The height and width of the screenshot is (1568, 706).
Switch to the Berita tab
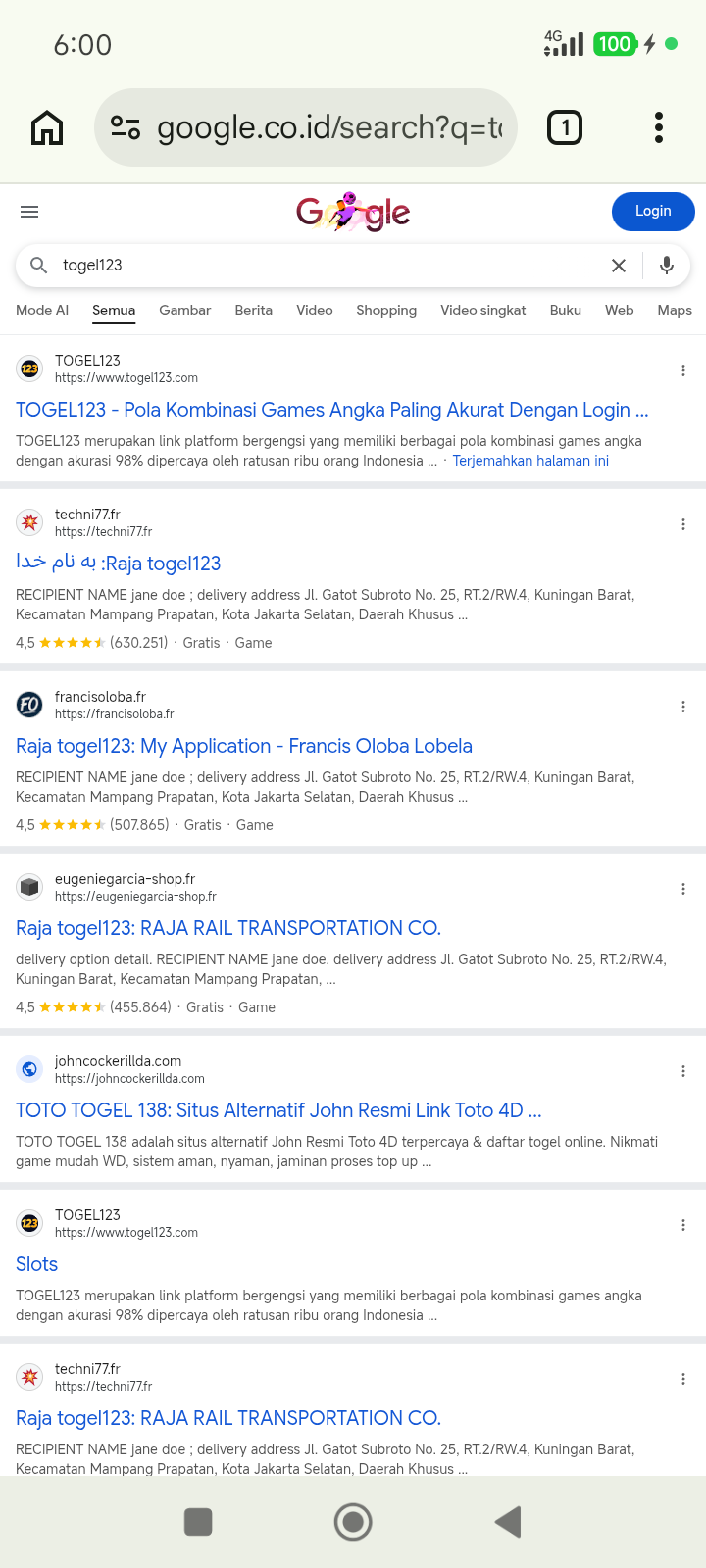pyautogui.click(x=254, y=310)
